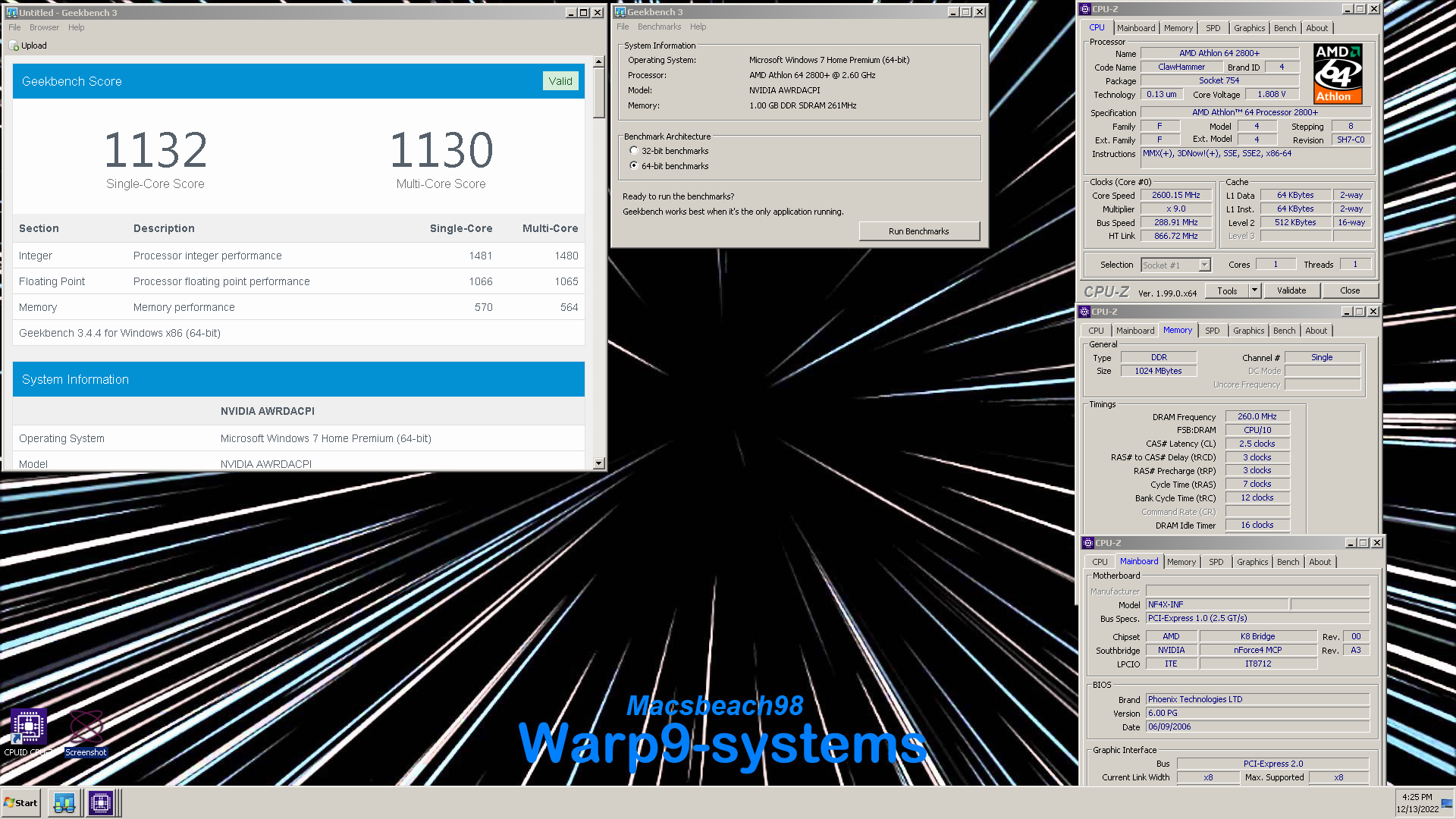
Task: Click the Multi-Core Score 1130 number
Action: tap(441, 149)
